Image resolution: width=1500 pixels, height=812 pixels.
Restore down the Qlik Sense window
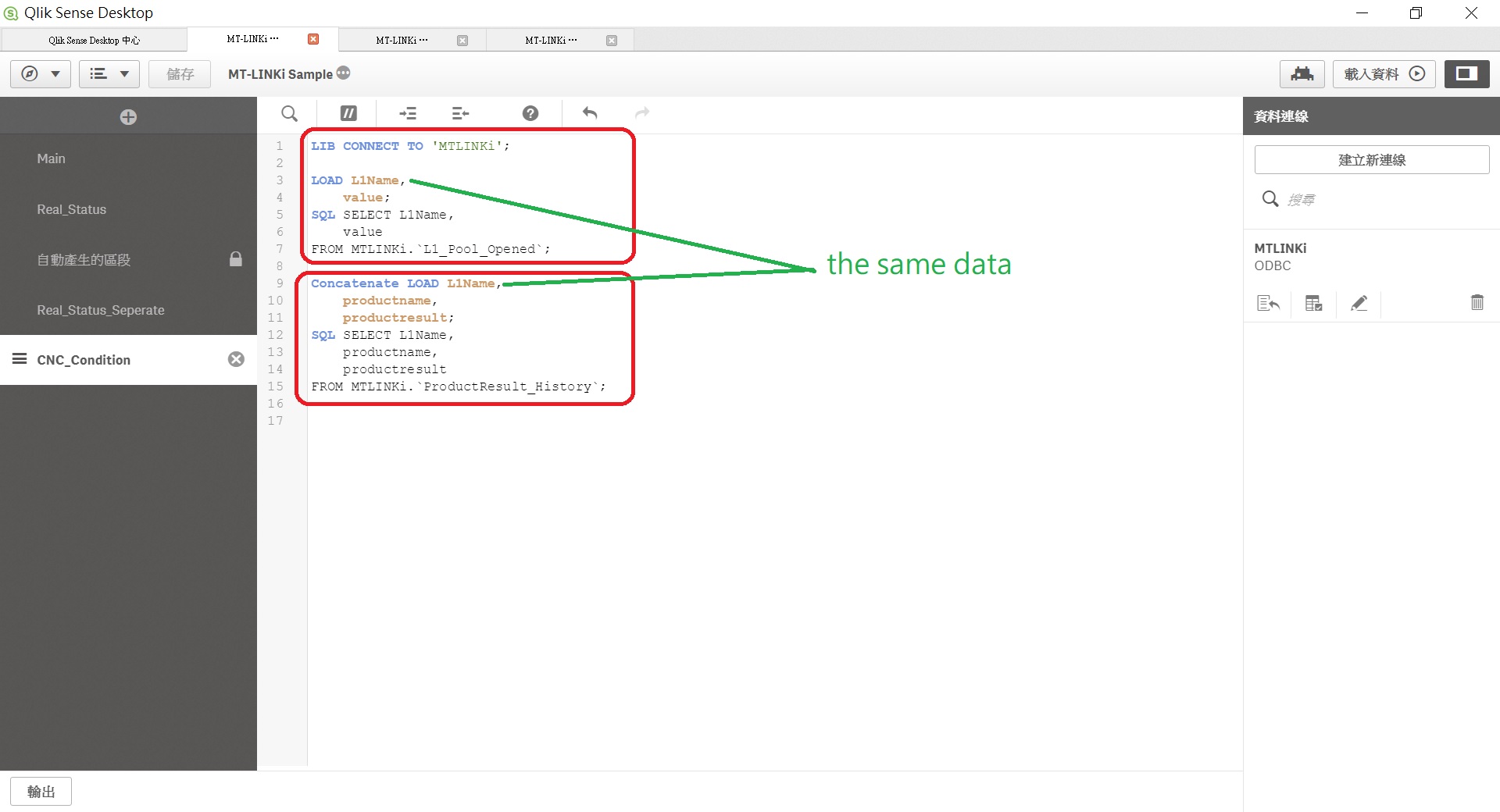point(1416,12)
